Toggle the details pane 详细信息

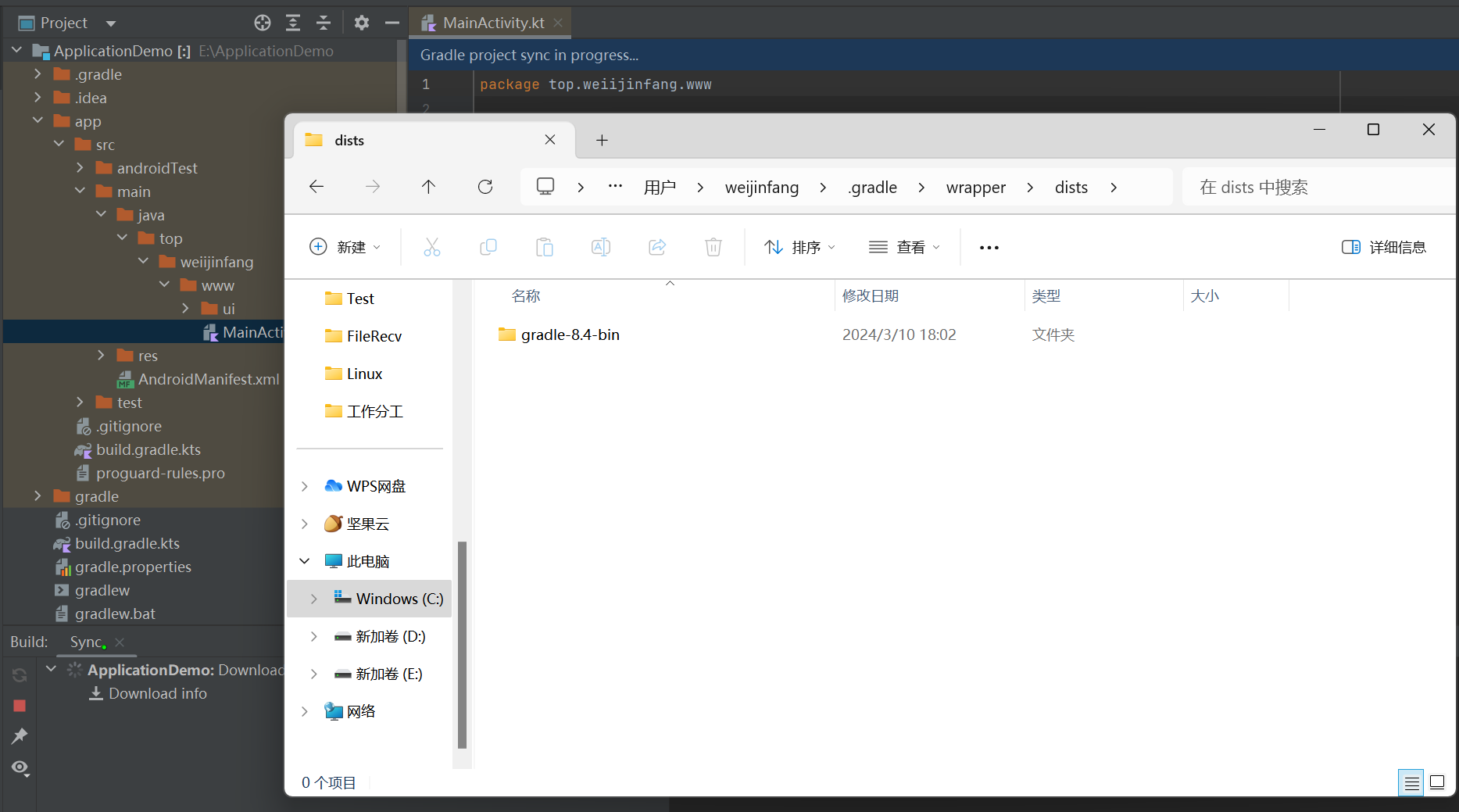tap(1383, 247)
